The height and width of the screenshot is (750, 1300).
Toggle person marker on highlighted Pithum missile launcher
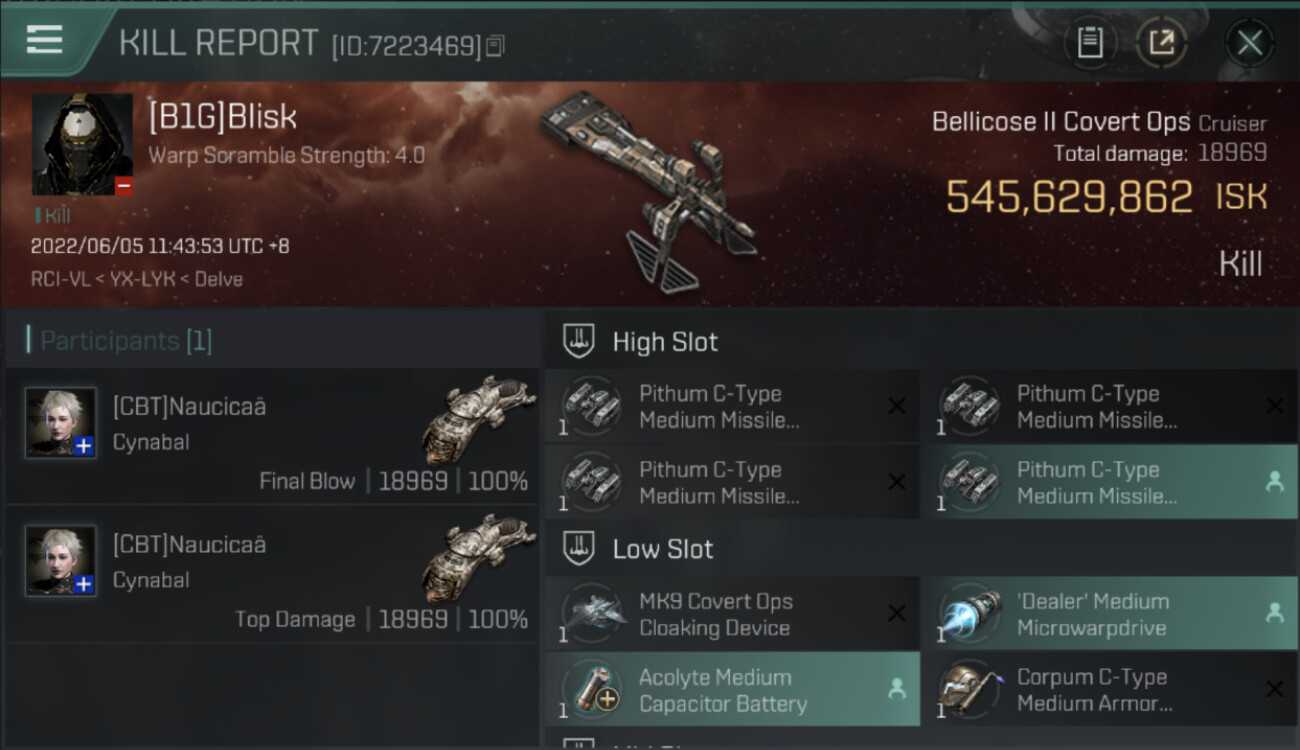(x=1274, y=482)
